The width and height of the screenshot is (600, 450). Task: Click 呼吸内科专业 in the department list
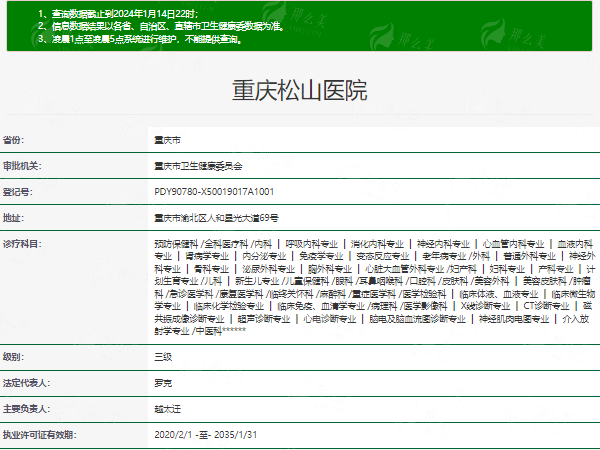(311, 244)
